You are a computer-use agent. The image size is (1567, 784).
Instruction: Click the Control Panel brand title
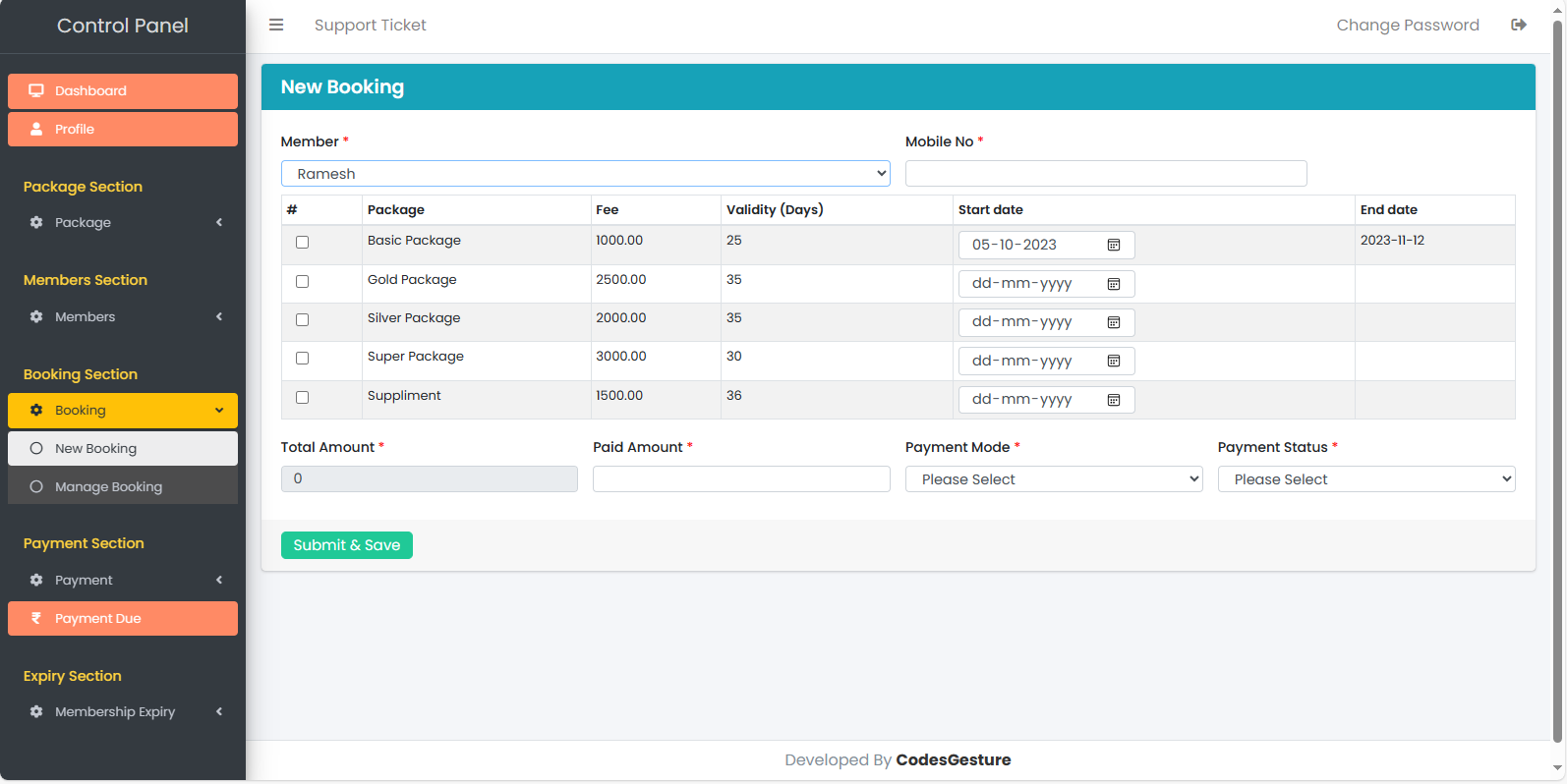coord(123,26)
